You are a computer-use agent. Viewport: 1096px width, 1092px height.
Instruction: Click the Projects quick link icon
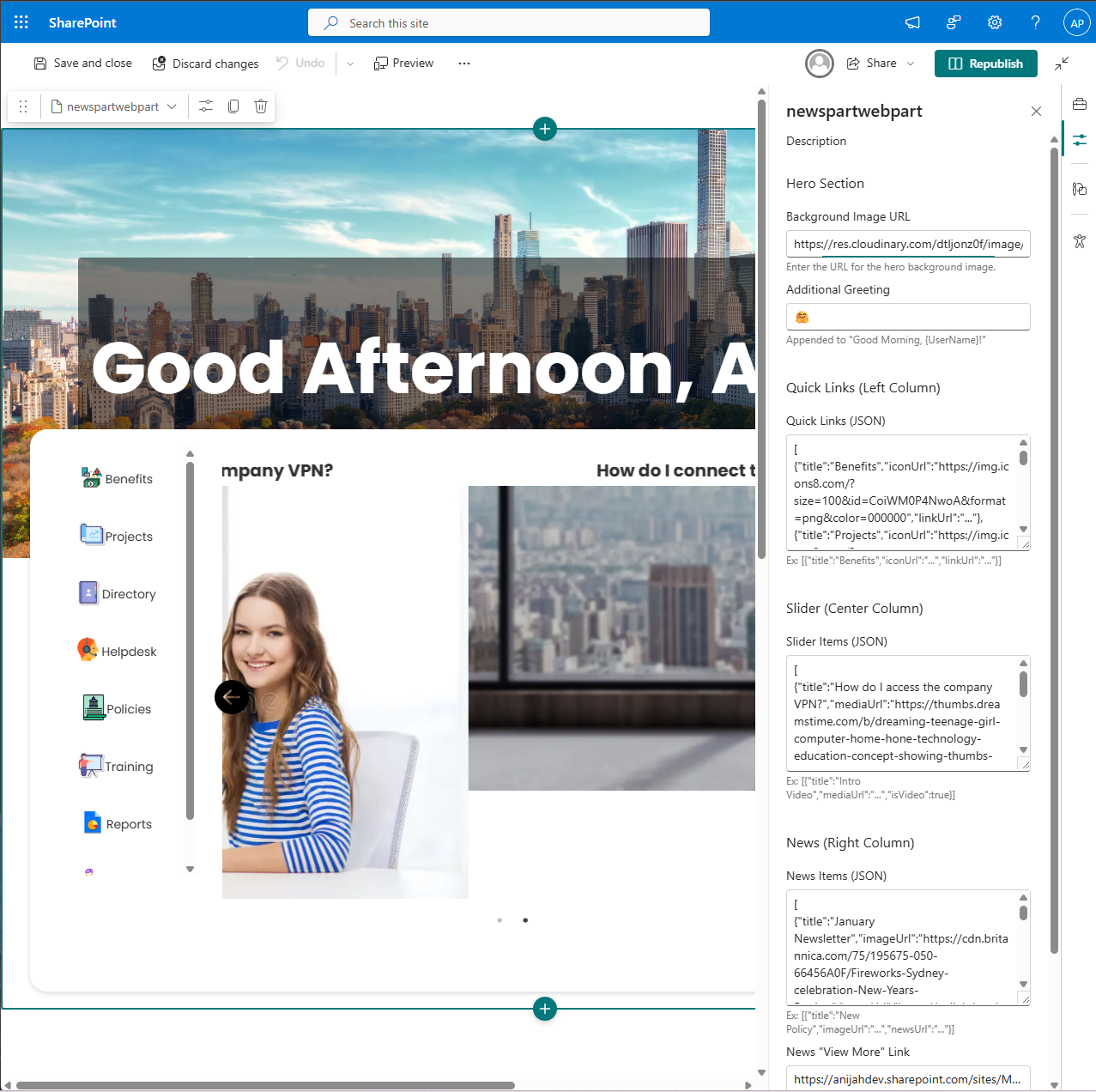tap(91, 535)
